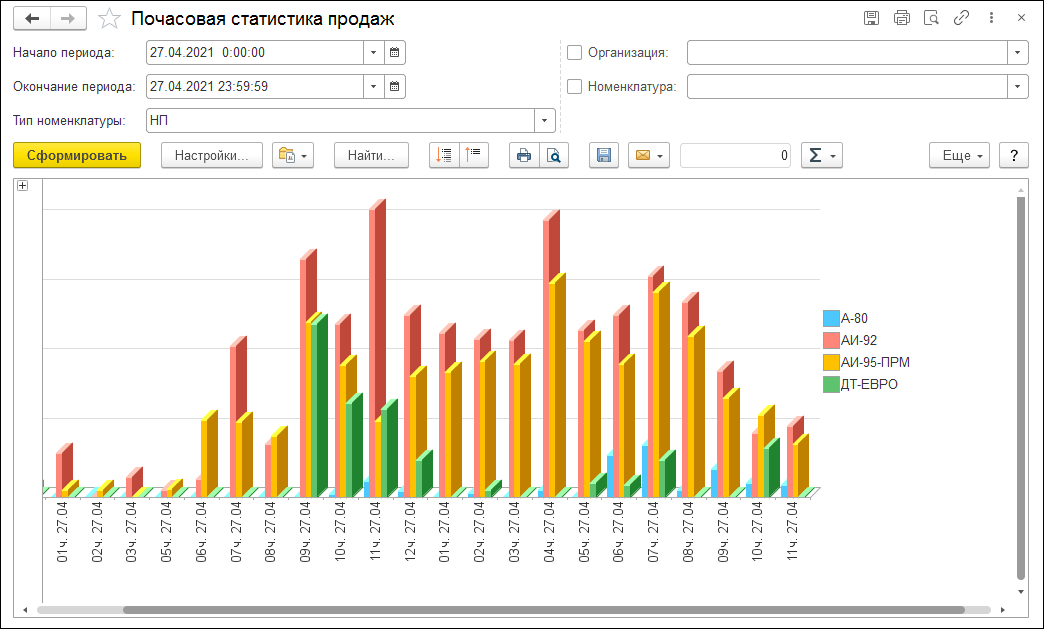Open calendar picker for Начало периода

click(395, 52)
